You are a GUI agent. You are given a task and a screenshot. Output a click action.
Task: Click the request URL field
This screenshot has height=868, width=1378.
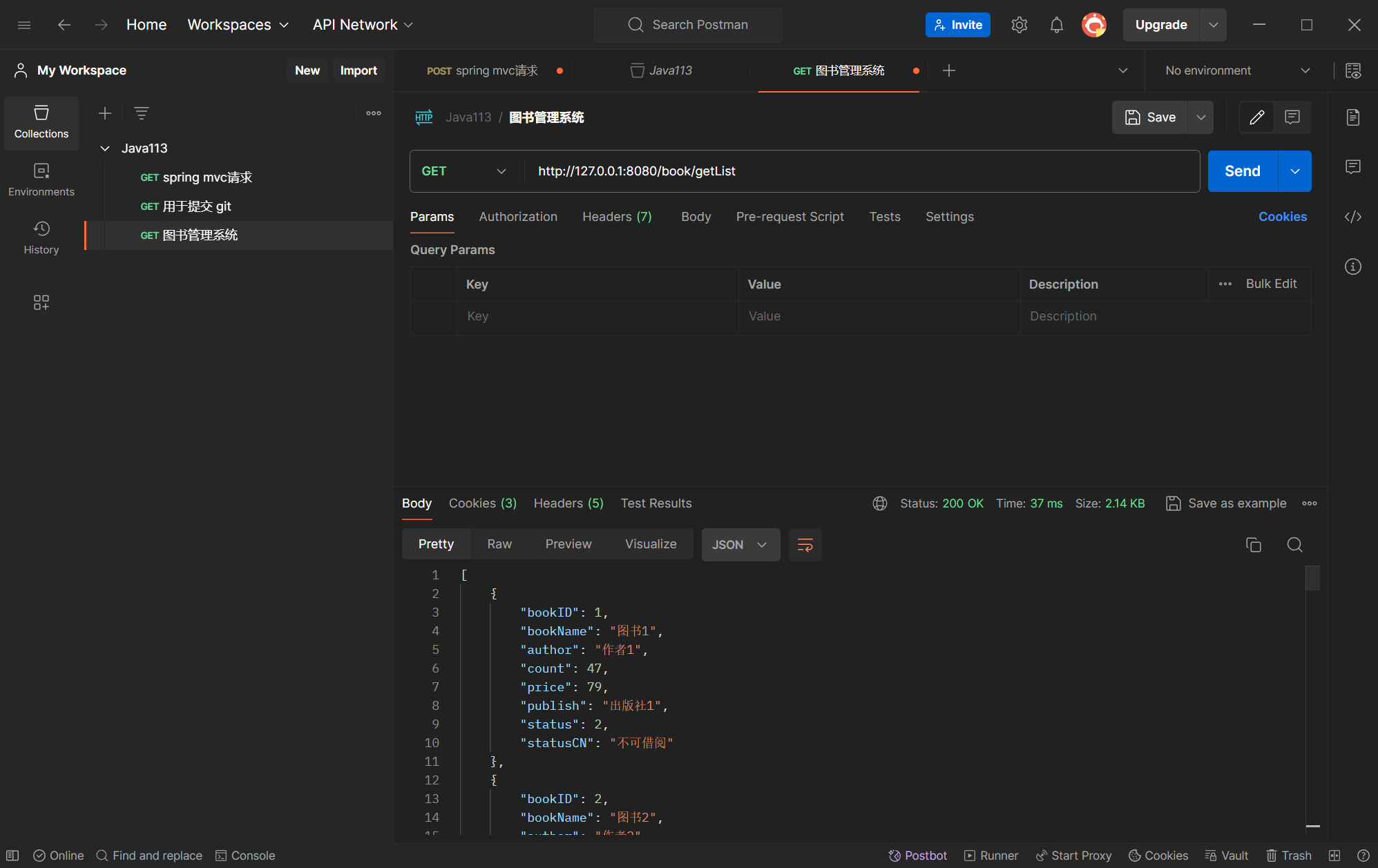[857, 171]
